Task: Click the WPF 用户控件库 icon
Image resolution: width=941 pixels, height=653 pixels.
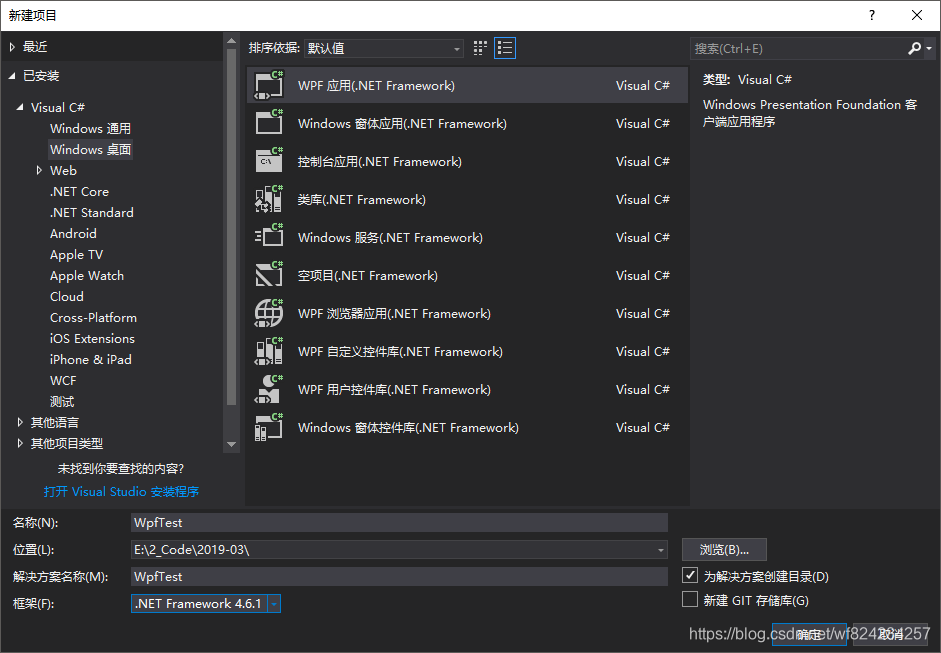Action: point(269,389)
